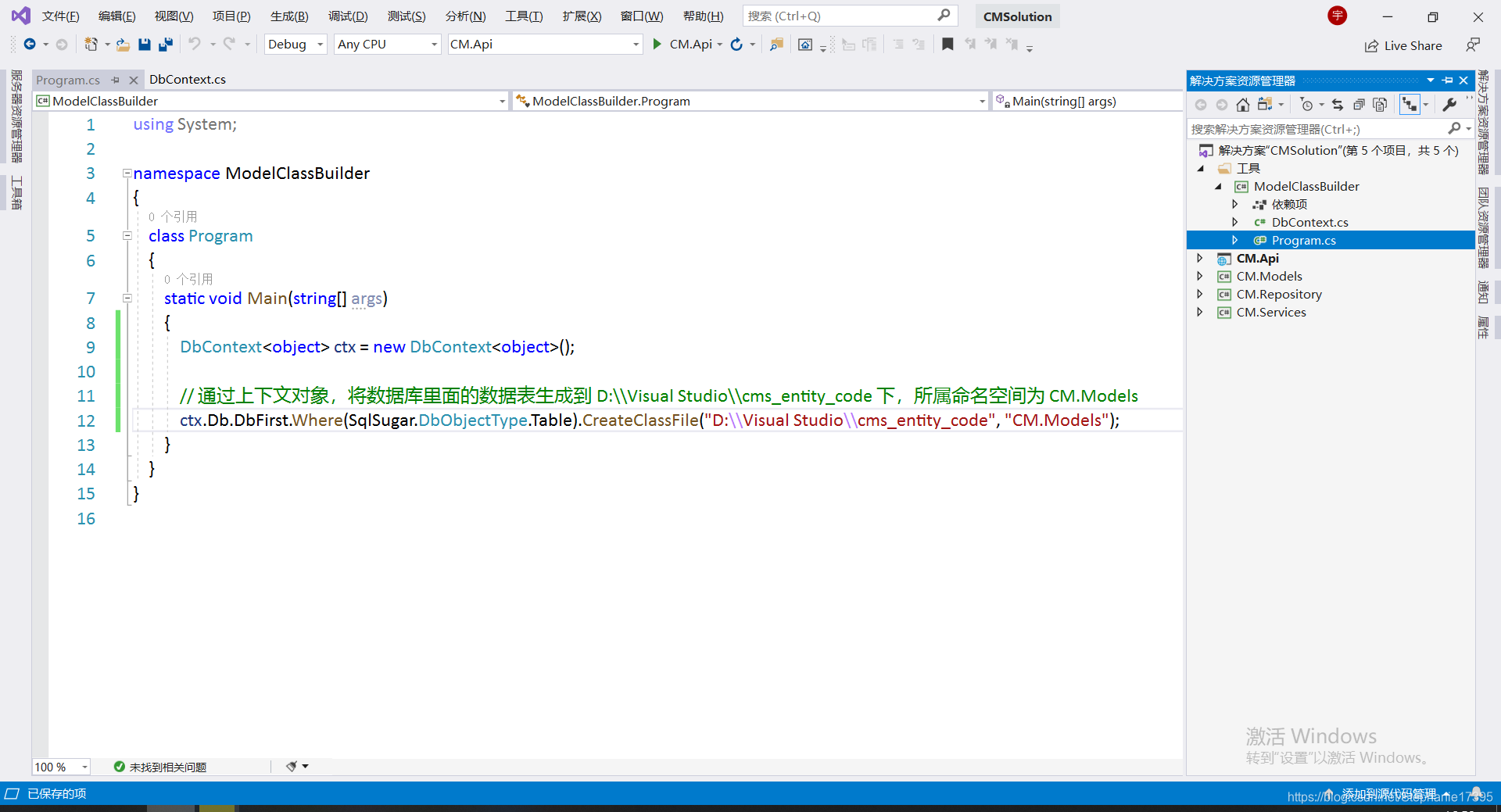The image size is (1501, 812).
Task: Click the Open File folder icon
Action: click(x=123, y=45)
